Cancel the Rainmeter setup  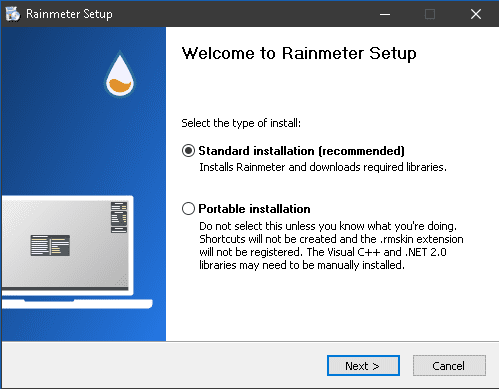point(449,366)
